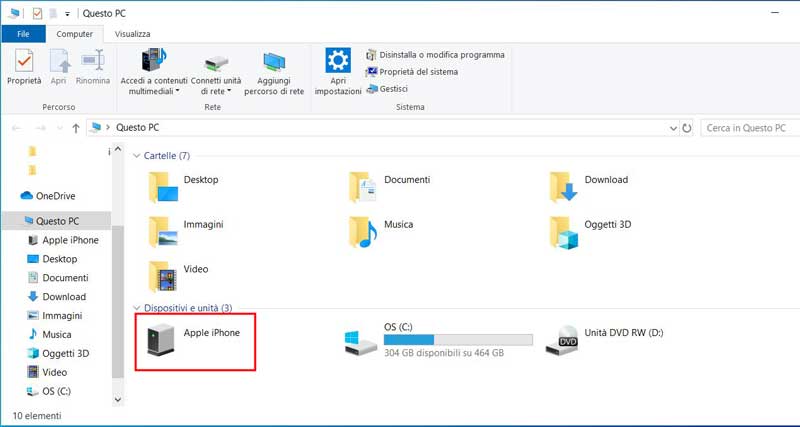The height and width of the screenshot is (427, 800).
Task: Click the Questo PC address bar path
Action: [x=138, y=128]
